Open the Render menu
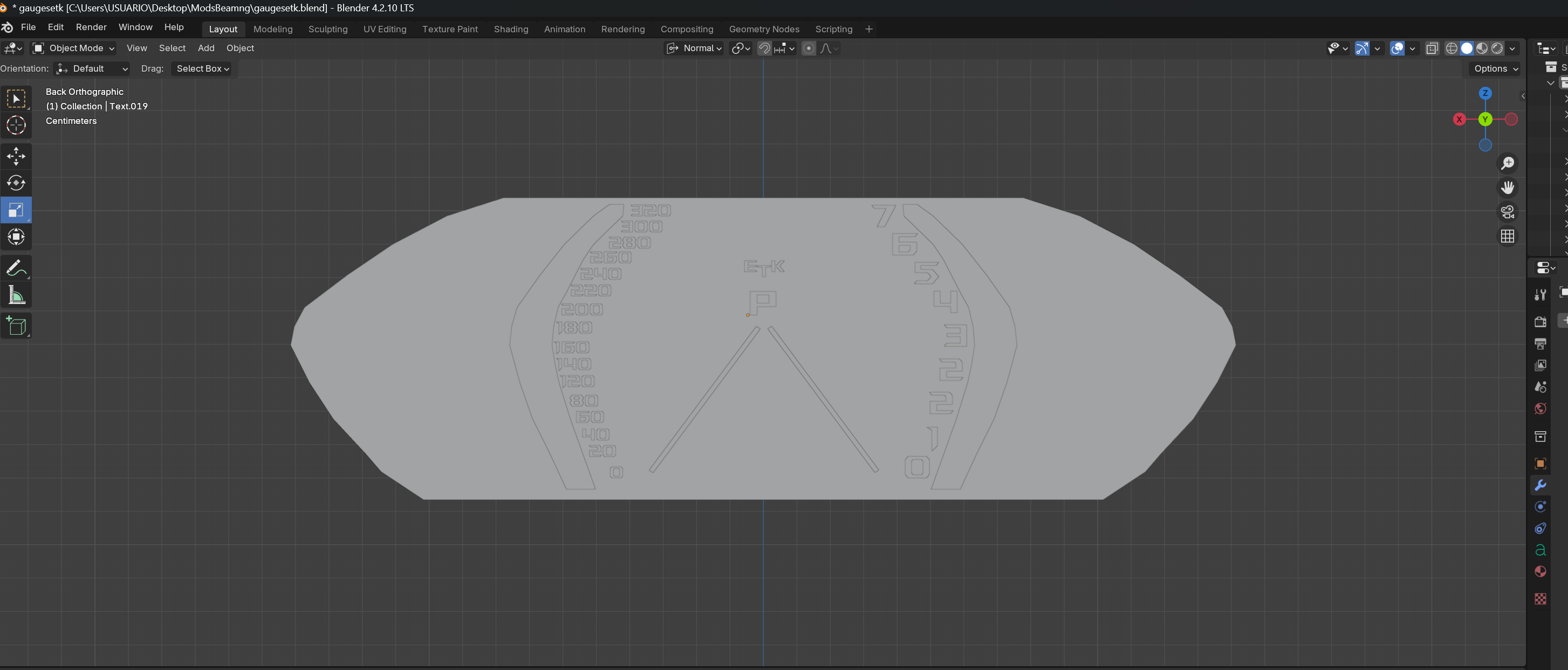The width and height of the screenshot is (1568, 670). tap(91, 27)
